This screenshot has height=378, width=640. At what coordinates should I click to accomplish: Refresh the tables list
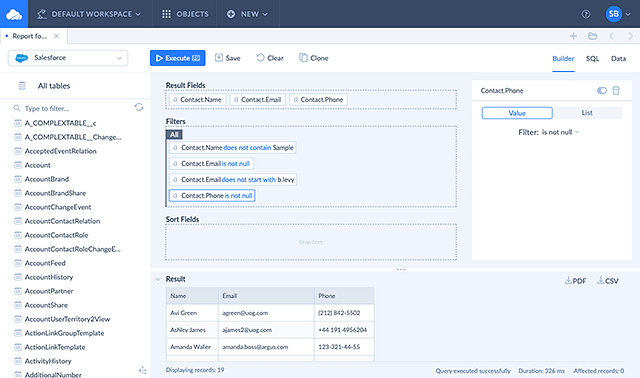(x=139, y=107)
